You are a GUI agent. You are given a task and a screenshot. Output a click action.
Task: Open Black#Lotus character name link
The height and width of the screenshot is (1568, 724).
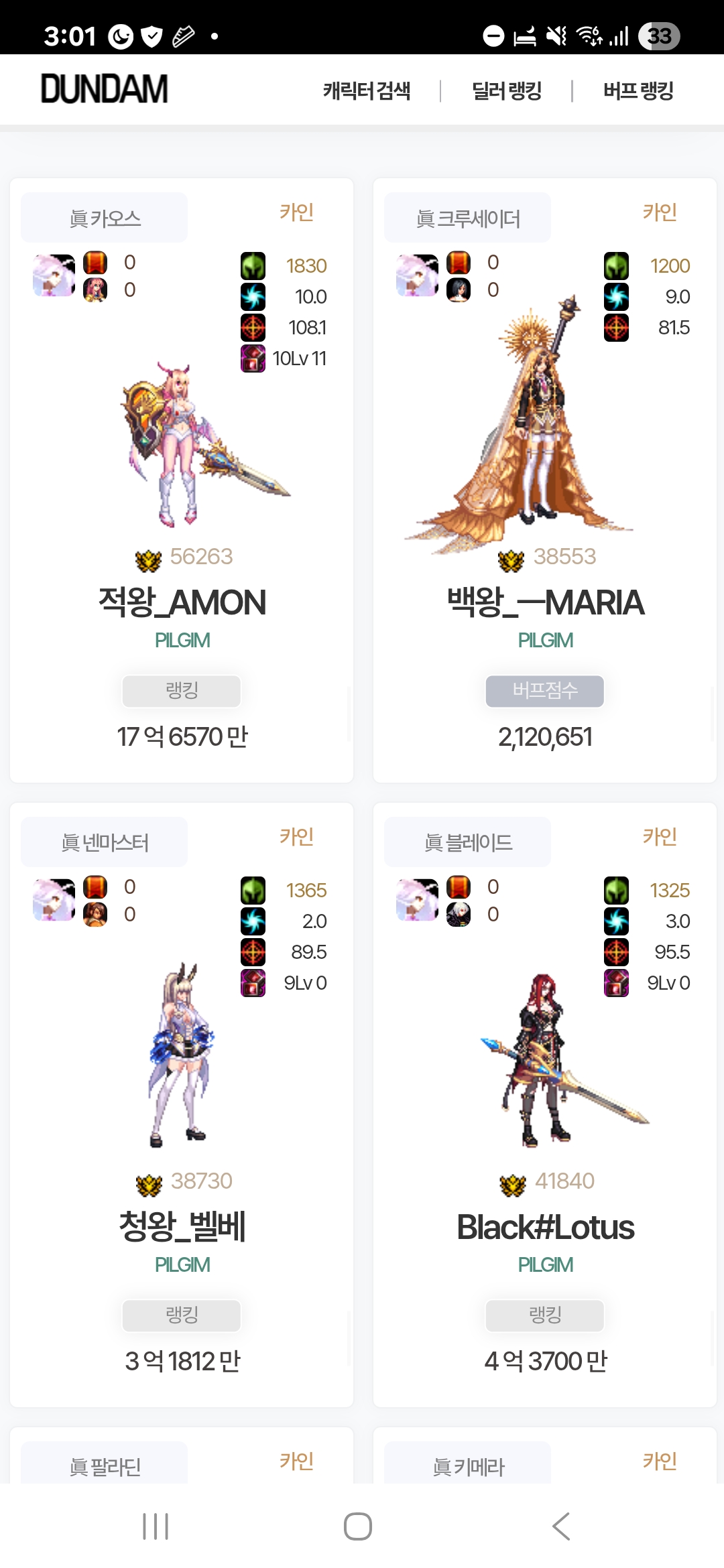coord(545,1228)
